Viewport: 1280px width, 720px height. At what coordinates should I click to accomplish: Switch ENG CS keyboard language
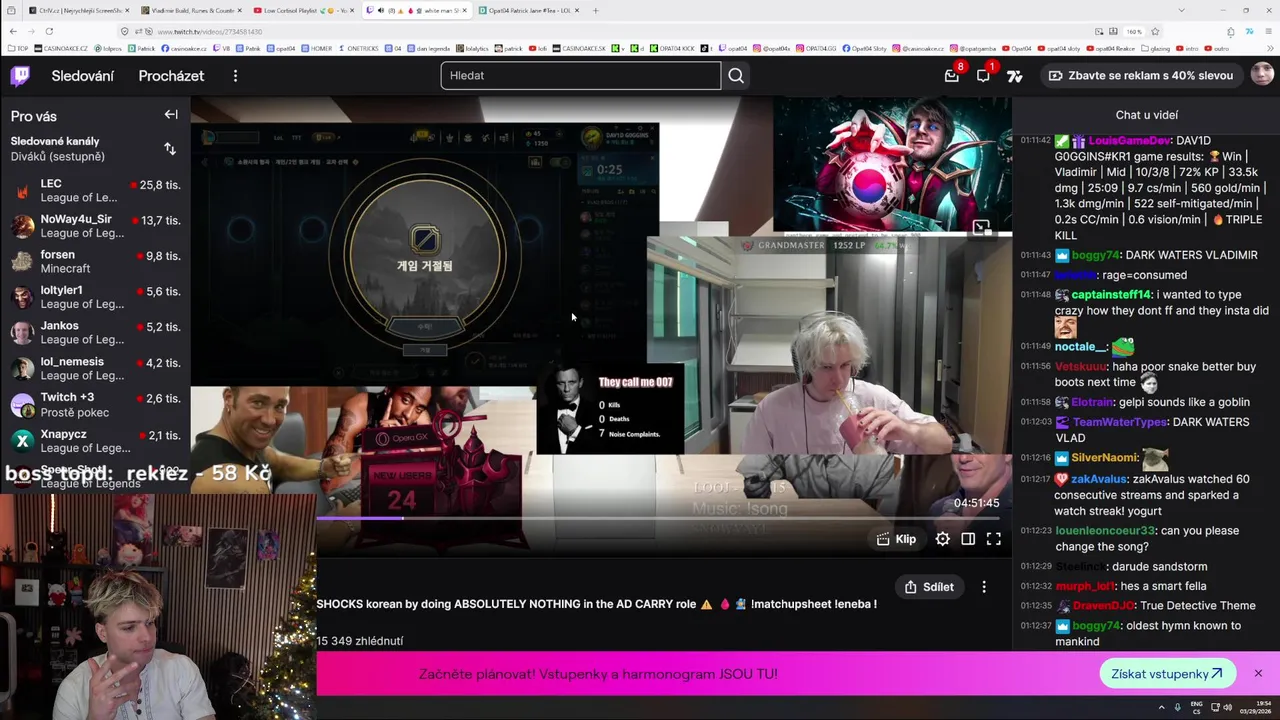pyautogui.click(x=1197, y=707)
